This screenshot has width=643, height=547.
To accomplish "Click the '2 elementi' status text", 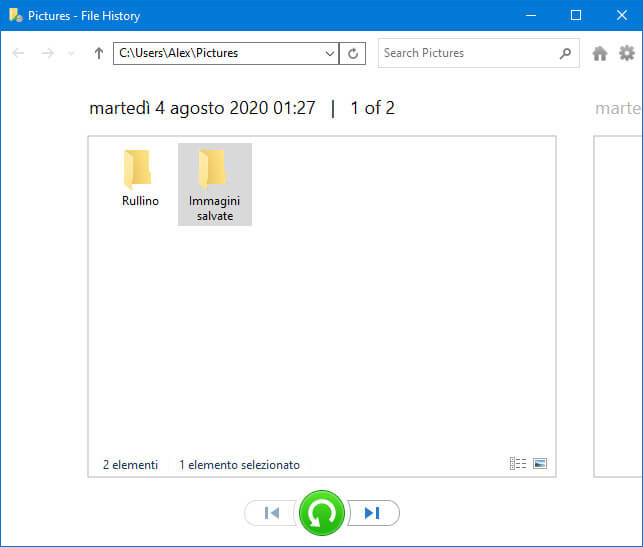I will click(130, 465).
